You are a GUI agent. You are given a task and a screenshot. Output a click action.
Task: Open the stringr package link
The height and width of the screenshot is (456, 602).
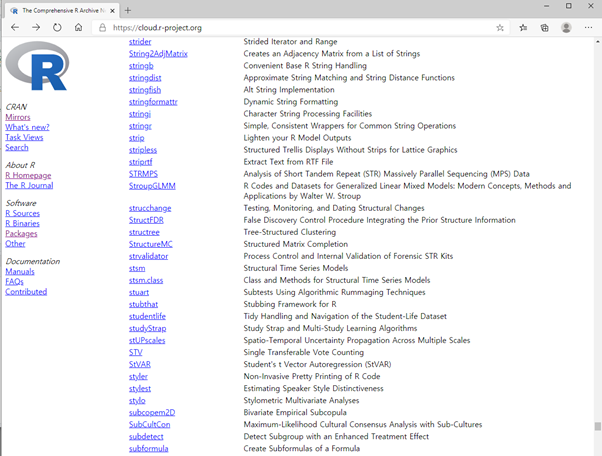(x=141, y=126)
